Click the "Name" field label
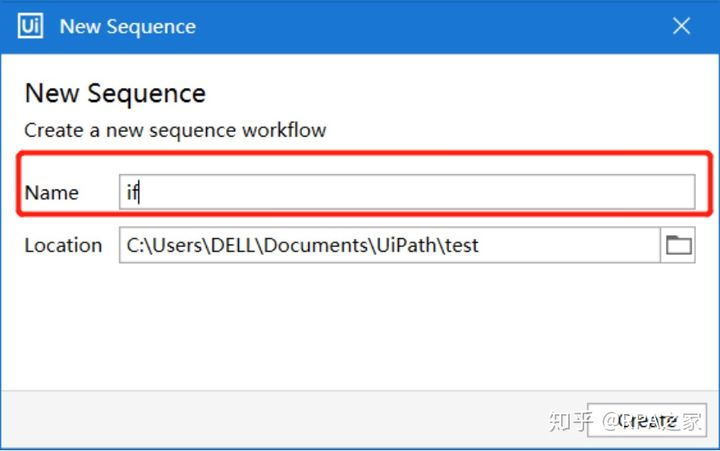 [x=52, y=193]
